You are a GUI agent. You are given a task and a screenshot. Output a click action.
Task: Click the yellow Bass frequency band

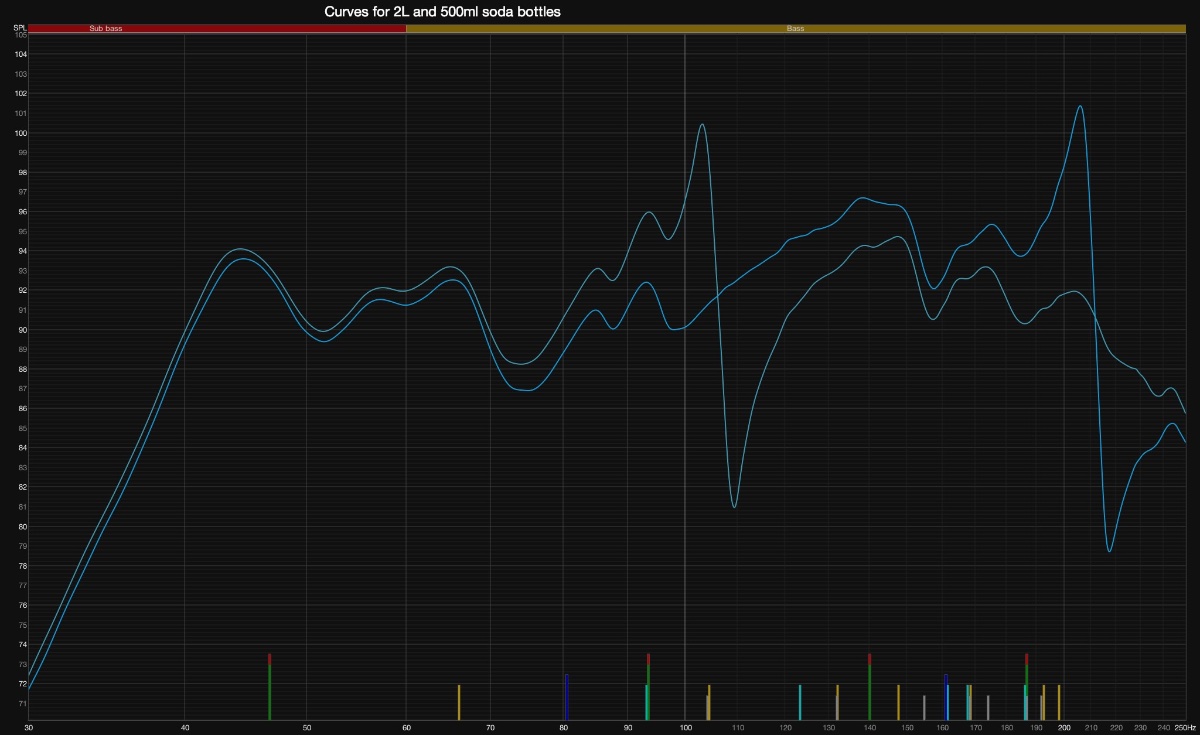click(795, 29)
